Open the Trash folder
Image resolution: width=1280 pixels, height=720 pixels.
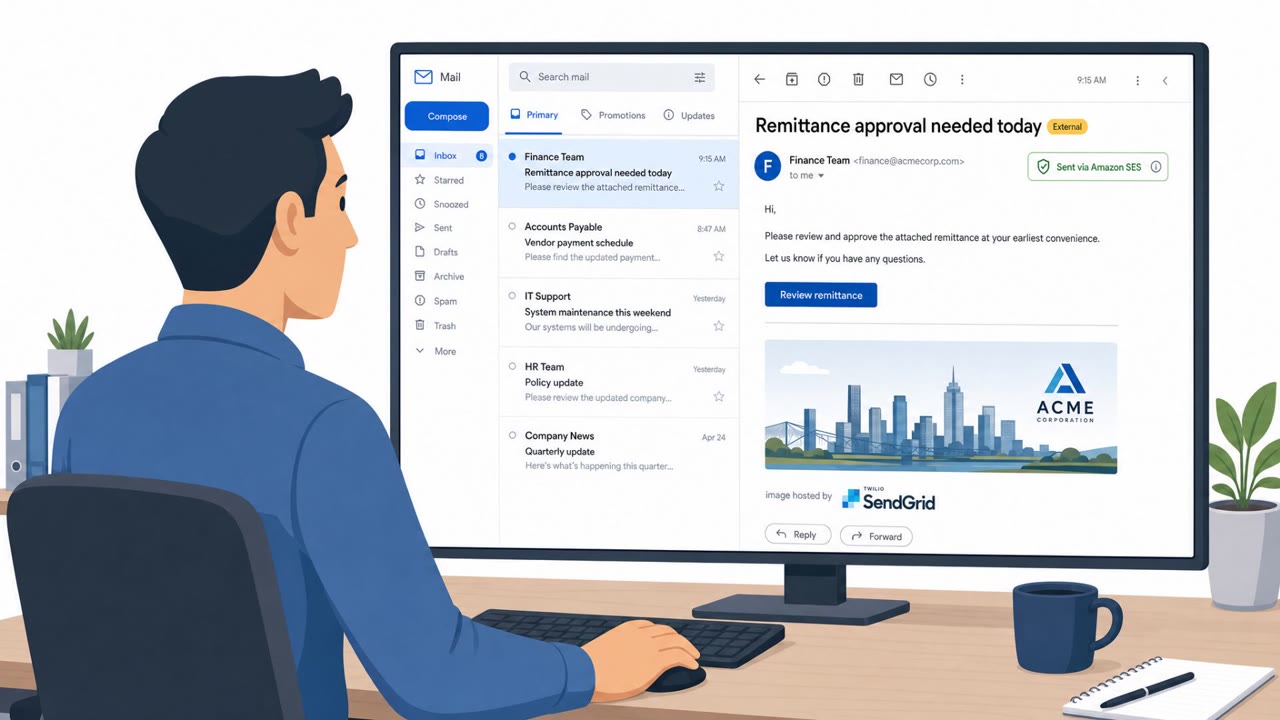pyautogui.click(x=436, y=326)
